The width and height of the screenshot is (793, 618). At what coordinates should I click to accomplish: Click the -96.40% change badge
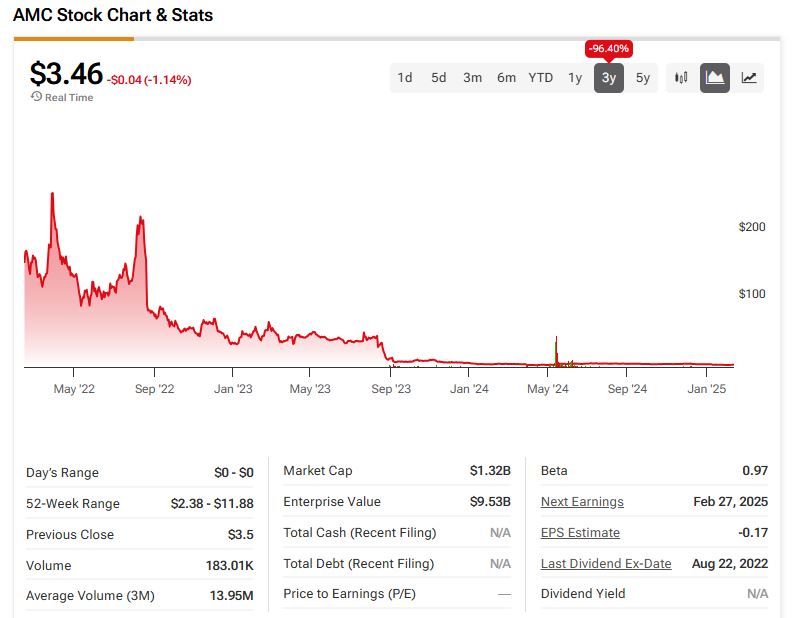609,49
